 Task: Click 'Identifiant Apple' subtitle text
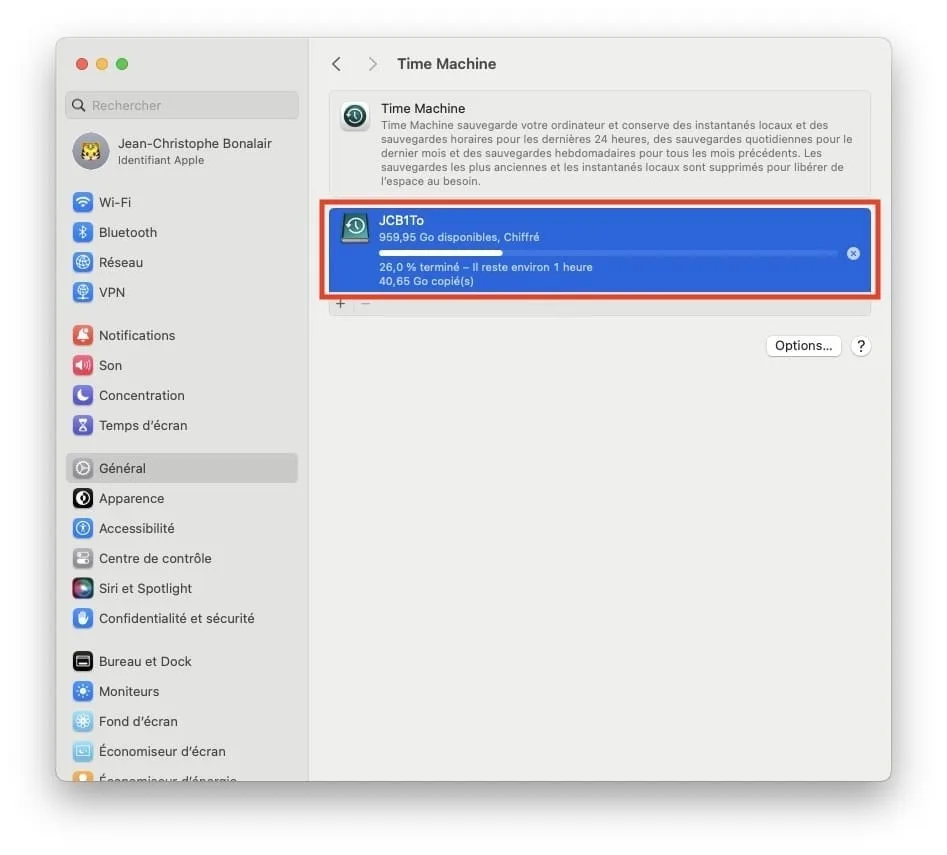pyautogui.click(x=161, y=160)
